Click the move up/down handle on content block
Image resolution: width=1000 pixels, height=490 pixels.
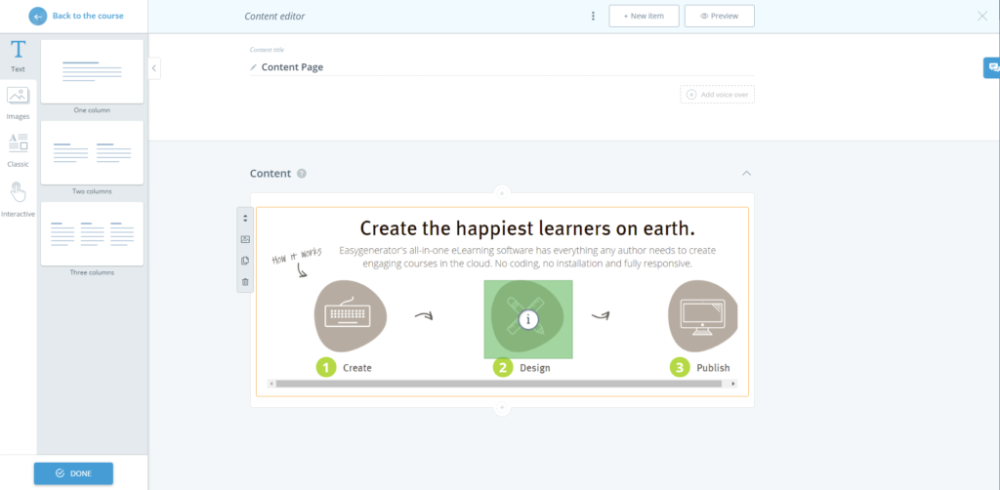tap(245, 218)
